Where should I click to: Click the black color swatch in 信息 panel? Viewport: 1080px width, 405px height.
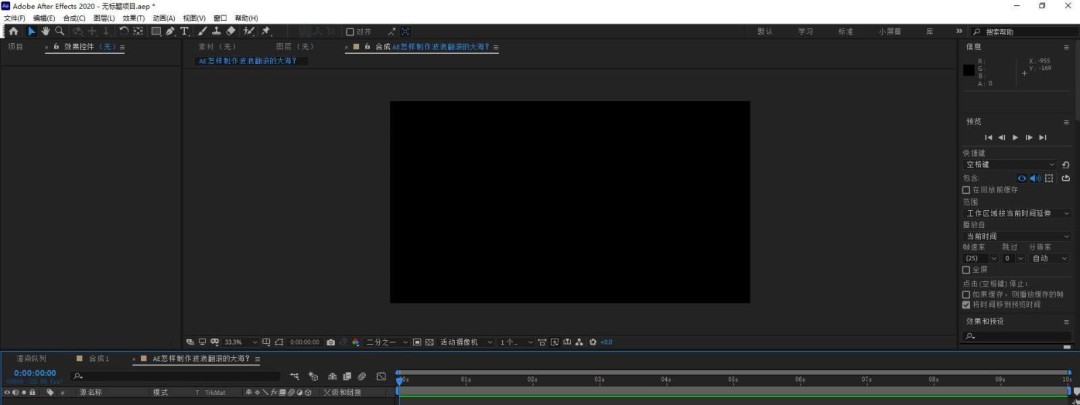[968, 70]
